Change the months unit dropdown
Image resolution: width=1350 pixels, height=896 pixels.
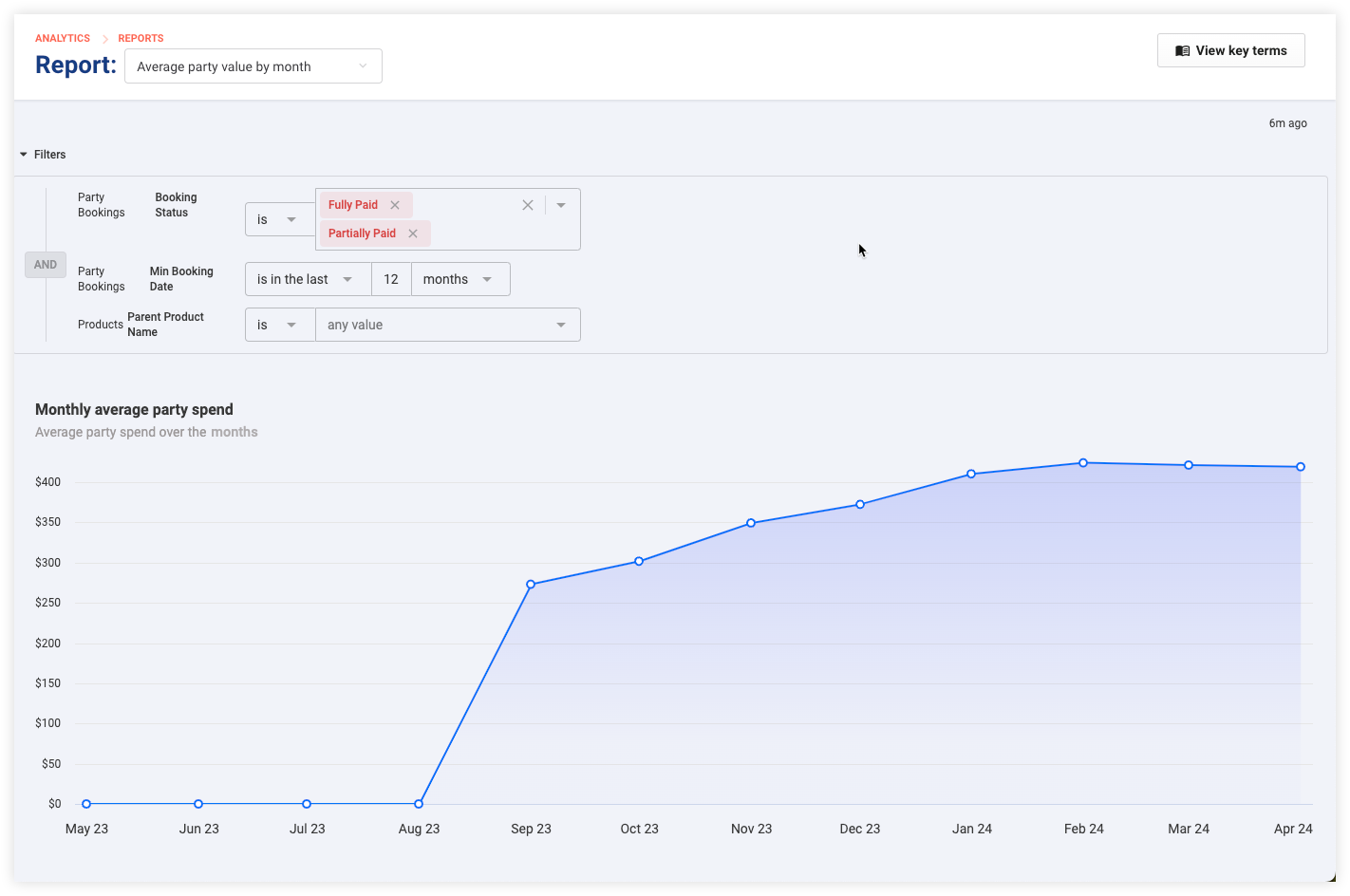(460, 279)
